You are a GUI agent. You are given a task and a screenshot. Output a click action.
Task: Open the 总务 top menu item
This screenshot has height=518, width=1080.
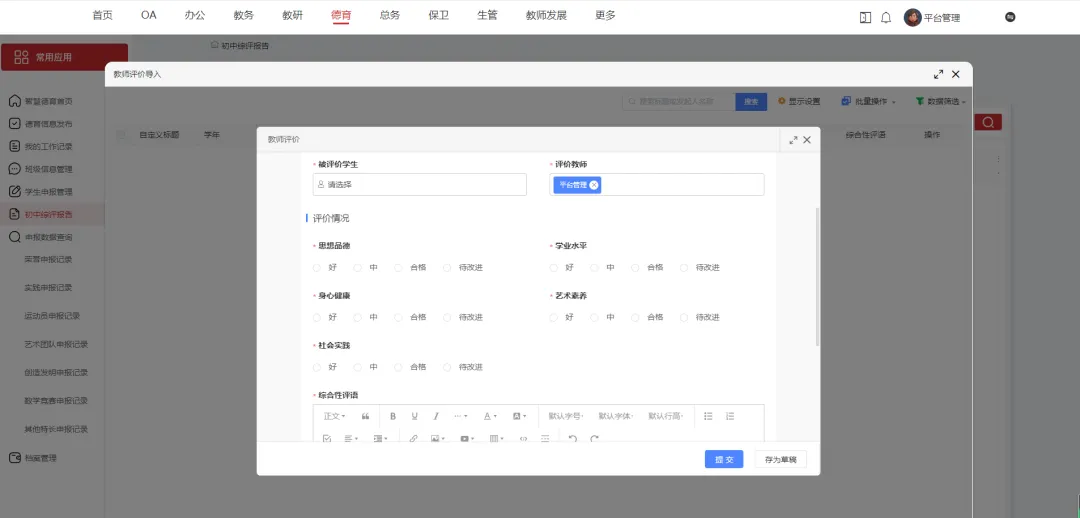(390, 16)
